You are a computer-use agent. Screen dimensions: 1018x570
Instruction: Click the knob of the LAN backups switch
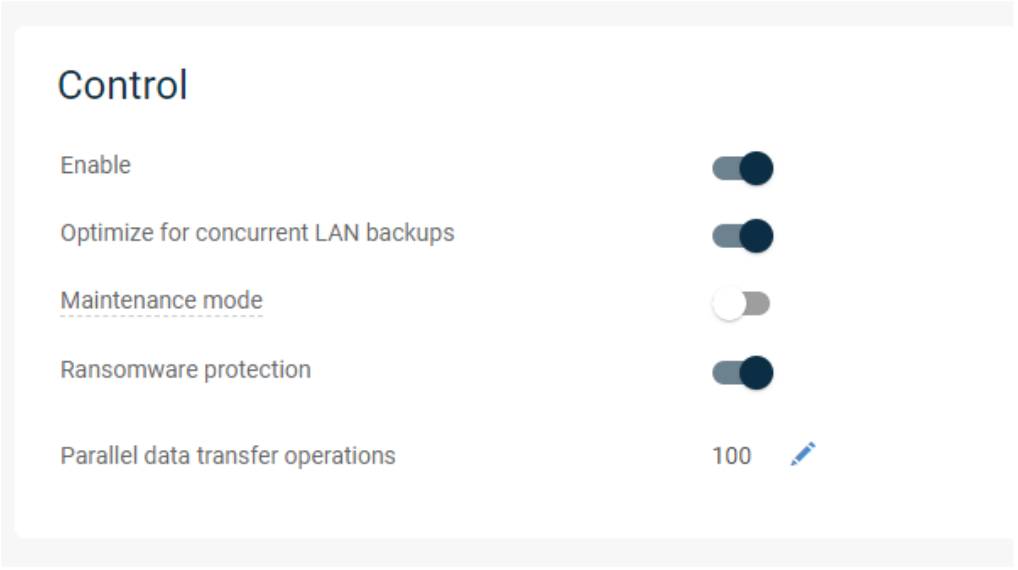[x=757, y=236]
